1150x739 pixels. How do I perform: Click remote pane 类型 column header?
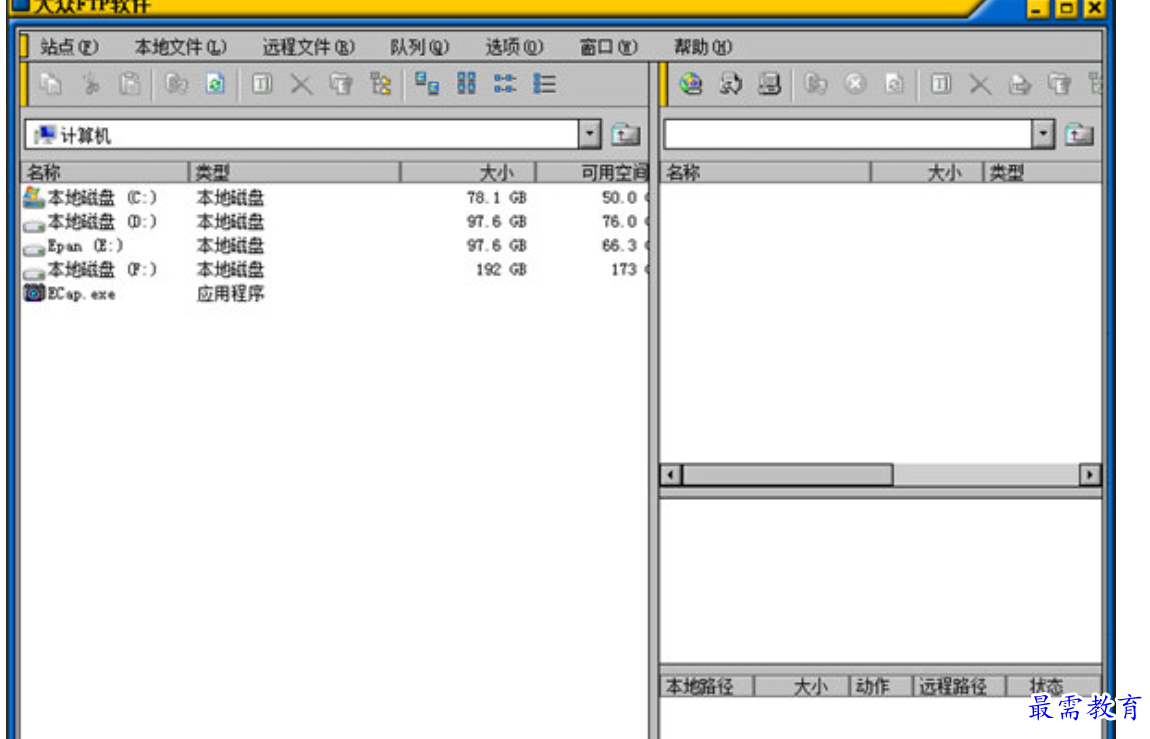[1042, 172]
